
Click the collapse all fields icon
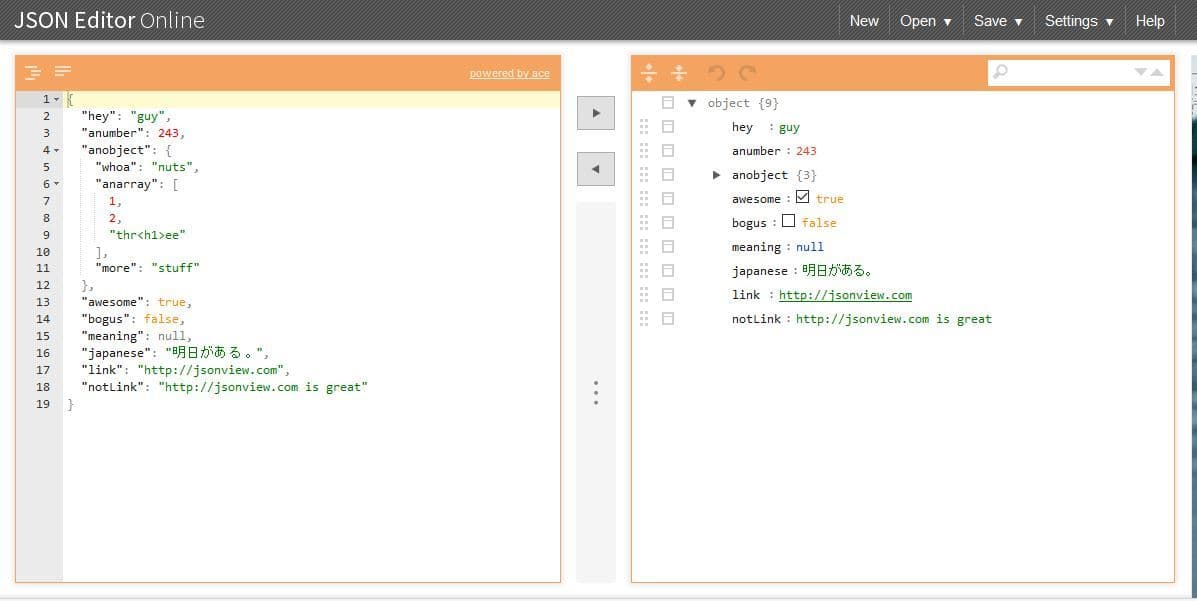click(679, 73)
